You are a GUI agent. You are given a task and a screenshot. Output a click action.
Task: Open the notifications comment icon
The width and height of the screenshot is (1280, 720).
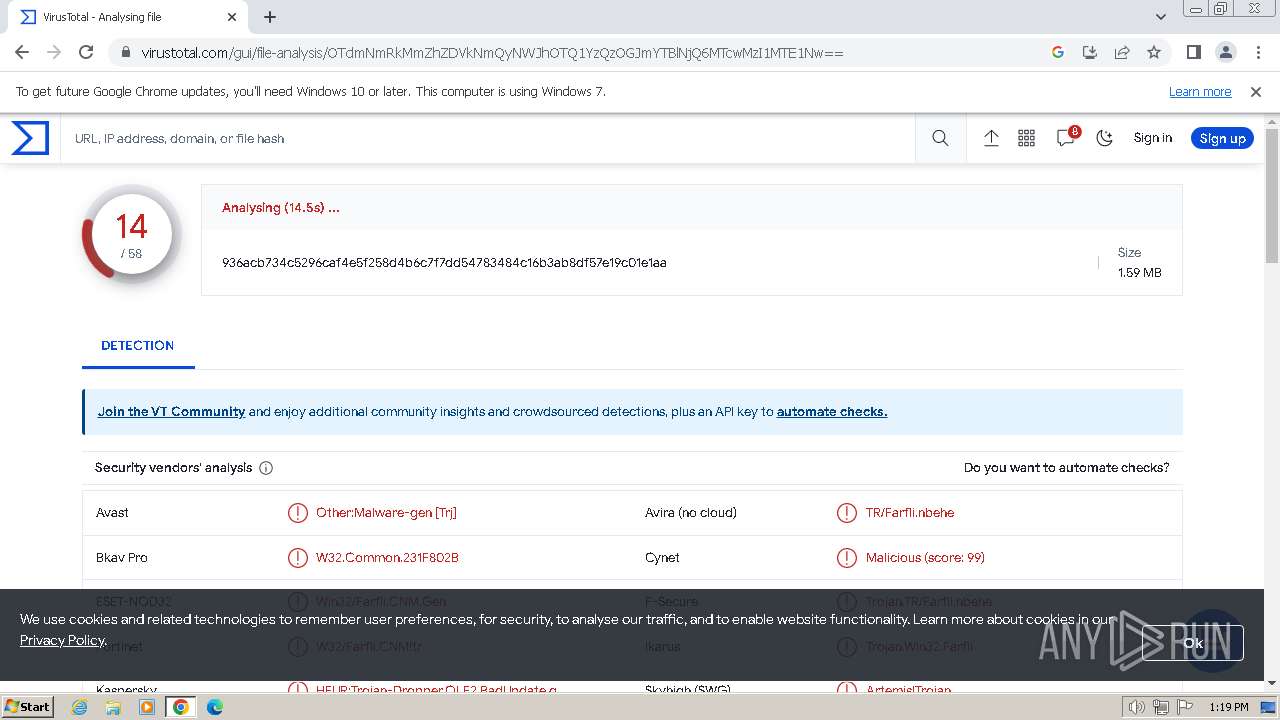click(x=1066, y=138)
